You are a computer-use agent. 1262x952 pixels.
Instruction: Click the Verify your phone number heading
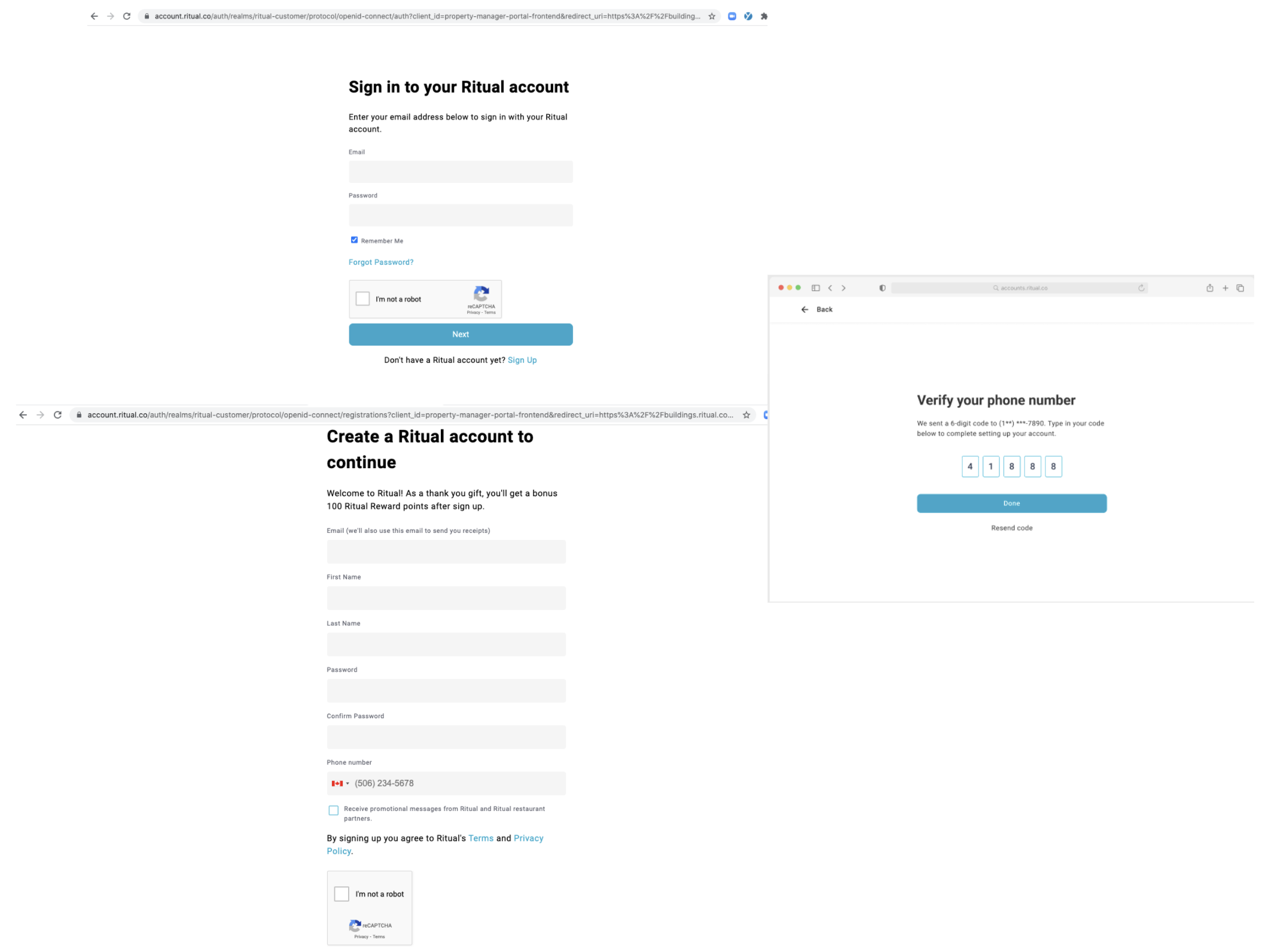pos(996,401)
